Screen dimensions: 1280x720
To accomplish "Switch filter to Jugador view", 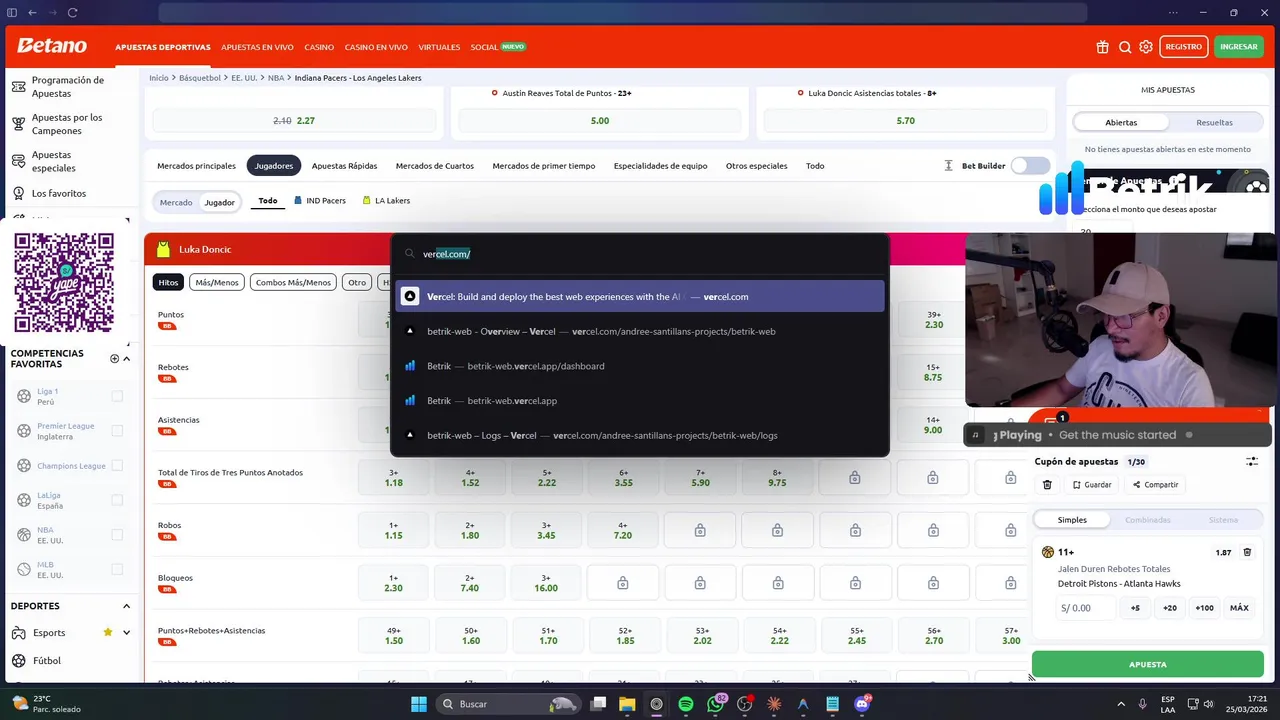I will tap(220, 202).
